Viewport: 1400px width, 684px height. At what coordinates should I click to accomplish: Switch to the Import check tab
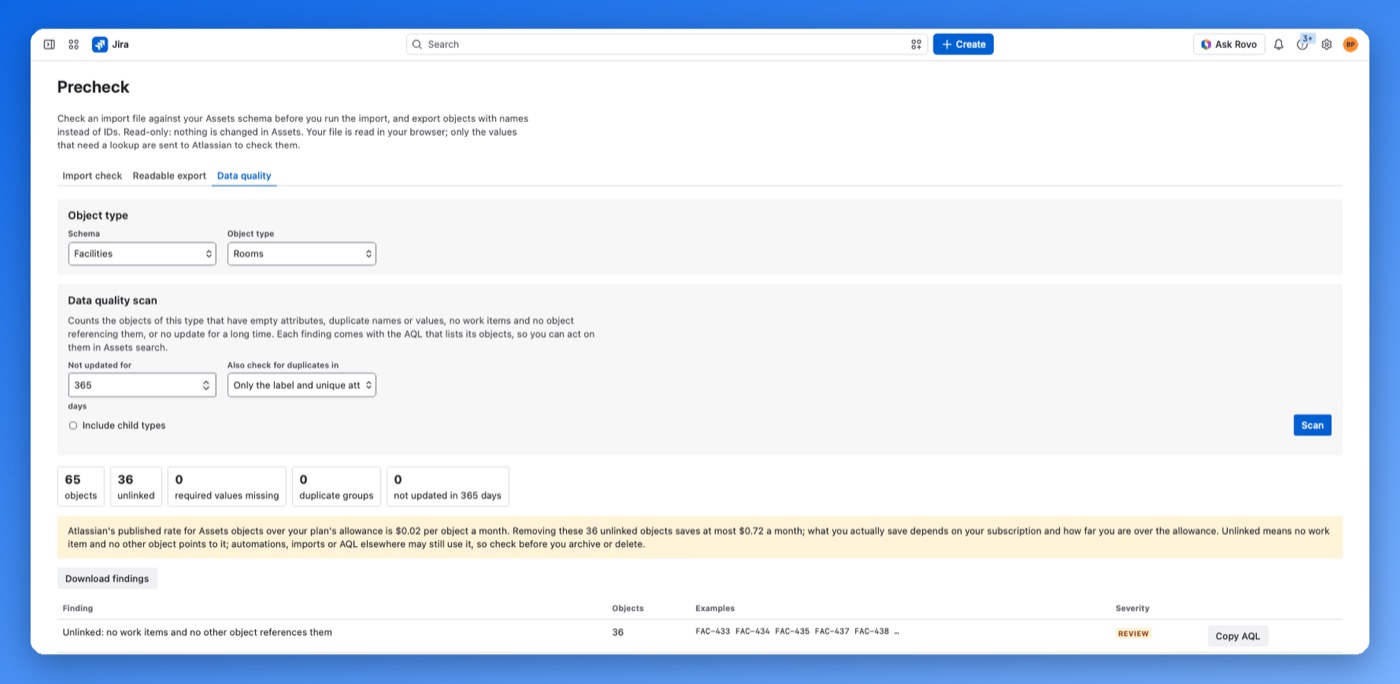pyautogui.click(x=92, y=176)
